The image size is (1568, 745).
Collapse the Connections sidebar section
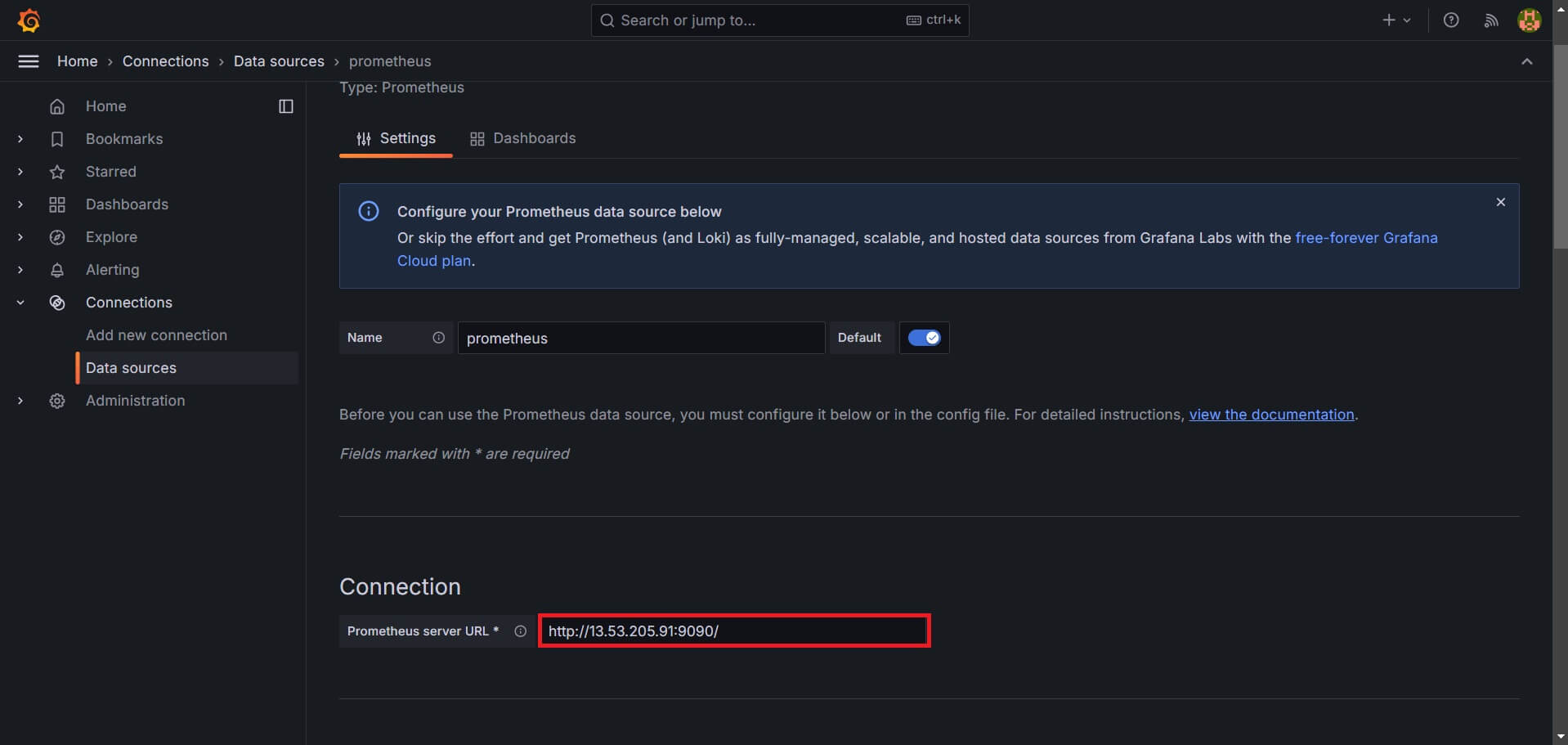20,303
